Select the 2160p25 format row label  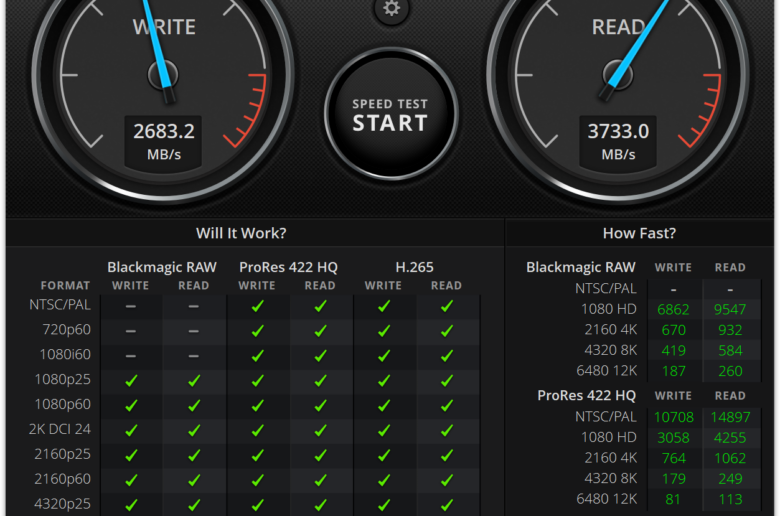(x=63, y=454)
